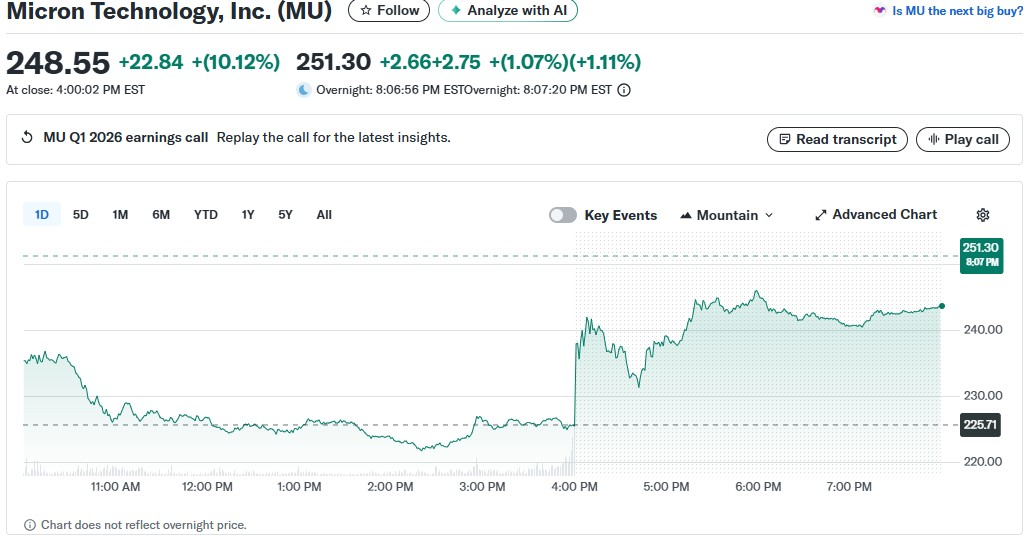Select the 1M chart range
The height and width of the screenshot is (542, 1026).
tap(120, 215)
